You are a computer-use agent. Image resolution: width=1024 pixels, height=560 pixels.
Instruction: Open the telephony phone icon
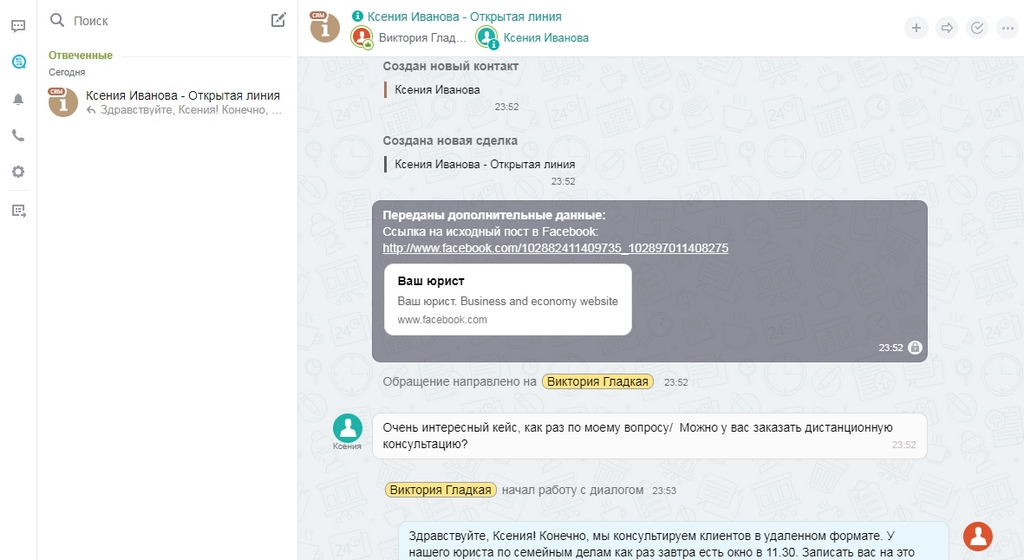pyautogui.click(x=18, y=135)
